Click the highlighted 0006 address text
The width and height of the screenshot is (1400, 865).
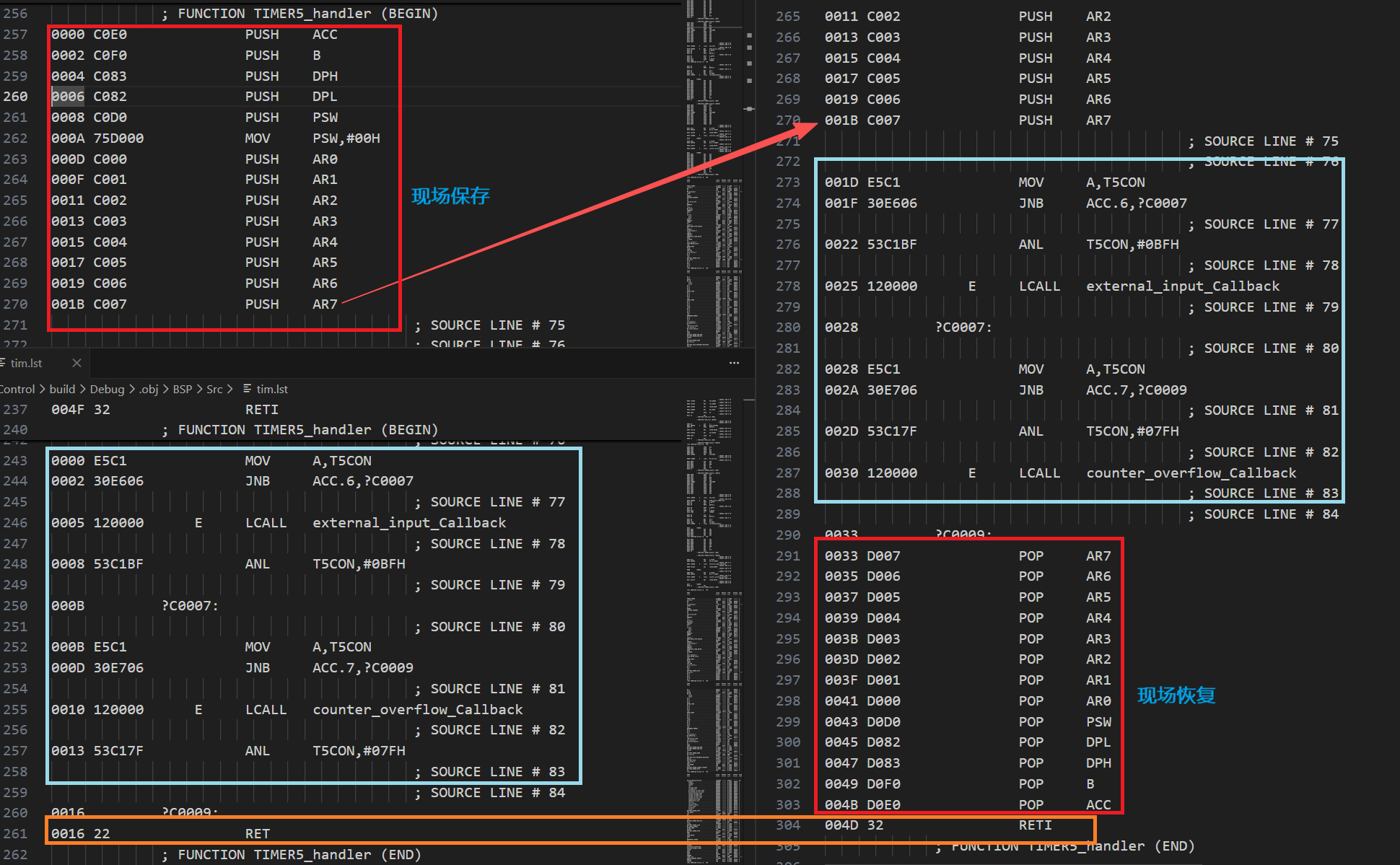point(68,96)
